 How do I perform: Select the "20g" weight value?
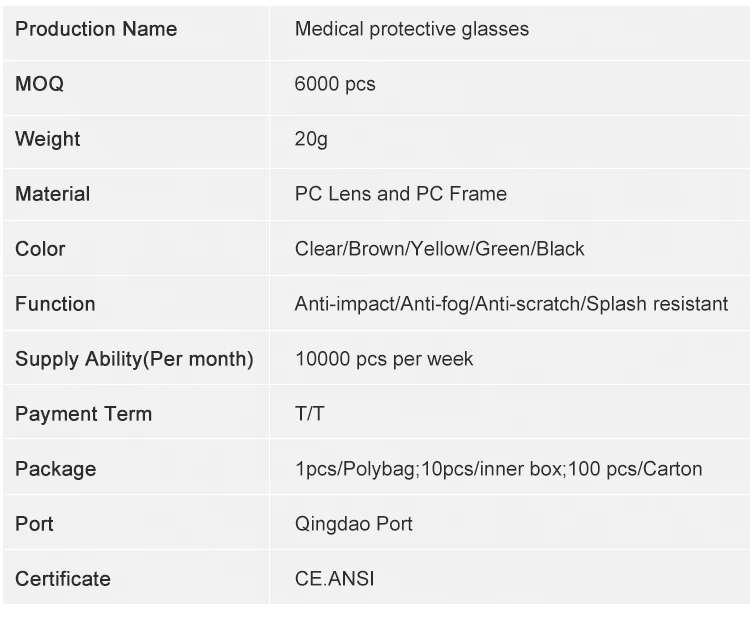[x=311, y=139]
